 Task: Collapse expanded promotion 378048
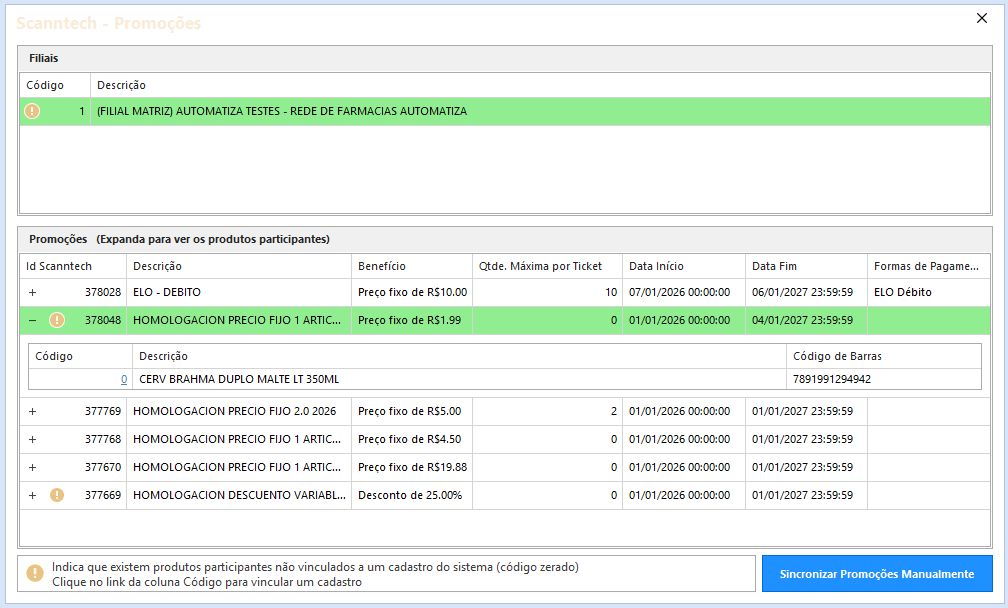click(32, 320)
